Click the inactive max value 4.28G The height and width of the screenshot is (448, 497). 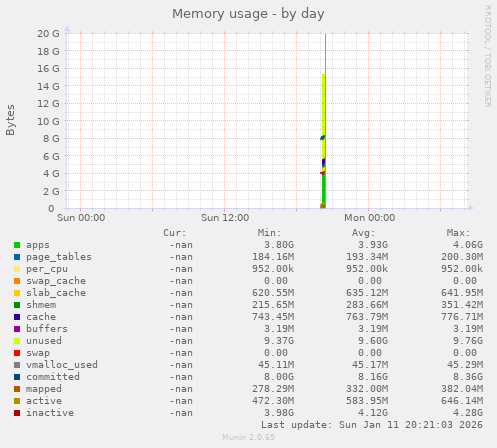point(468,413)
